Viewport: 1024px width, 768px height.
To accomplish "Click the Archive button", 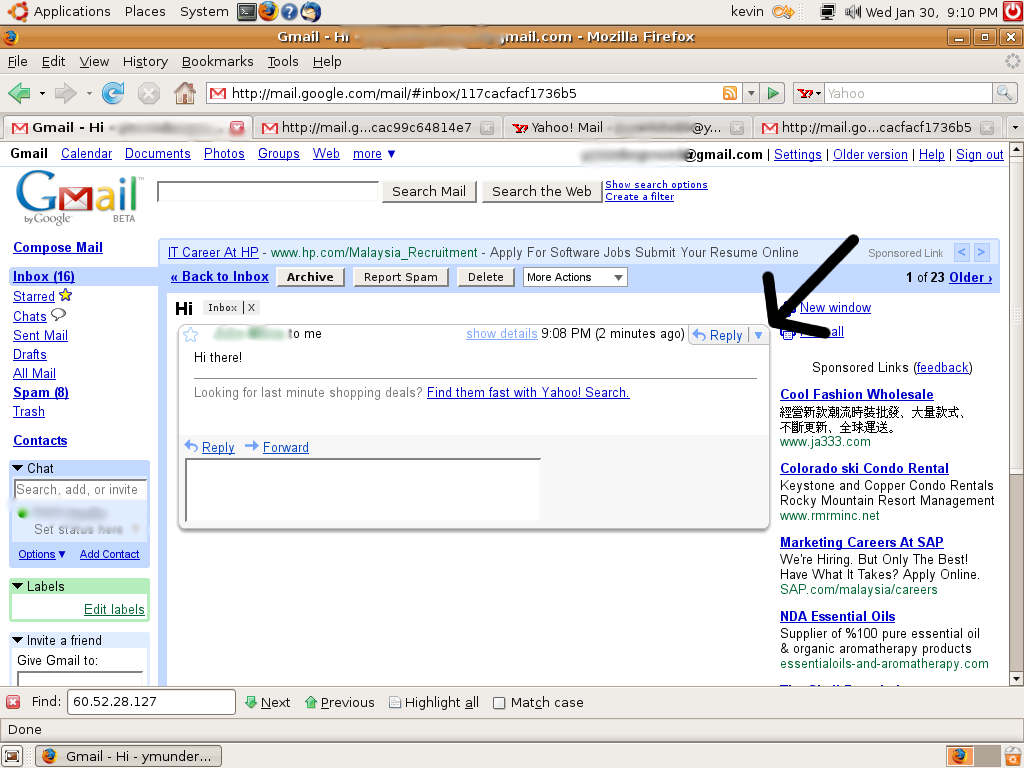I will [x=310, y=278].
